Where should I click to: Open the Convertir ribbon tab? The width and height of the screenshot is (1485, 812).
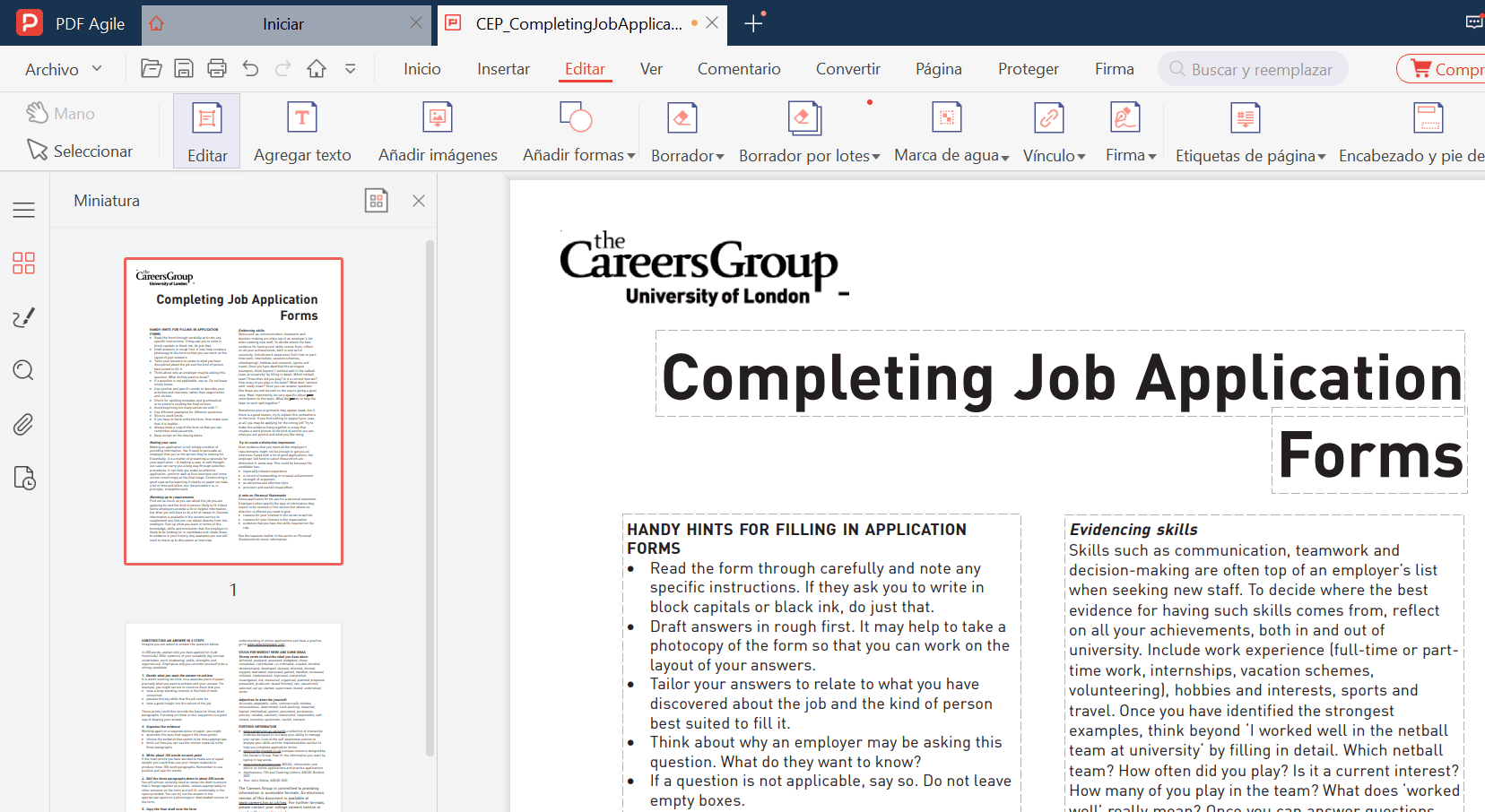click(x=847, y=69)
